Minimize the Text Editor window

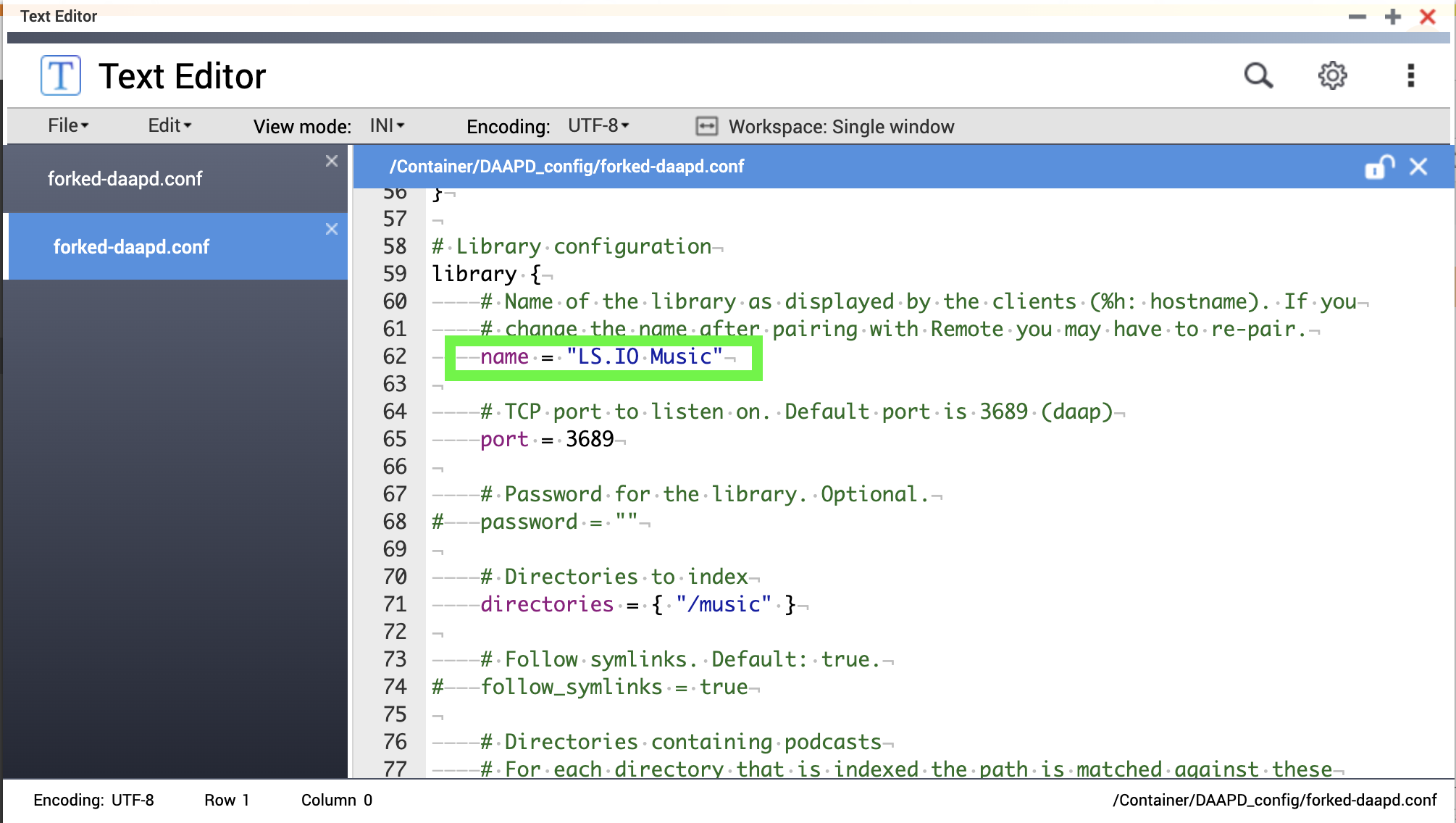click(1357, 17)
